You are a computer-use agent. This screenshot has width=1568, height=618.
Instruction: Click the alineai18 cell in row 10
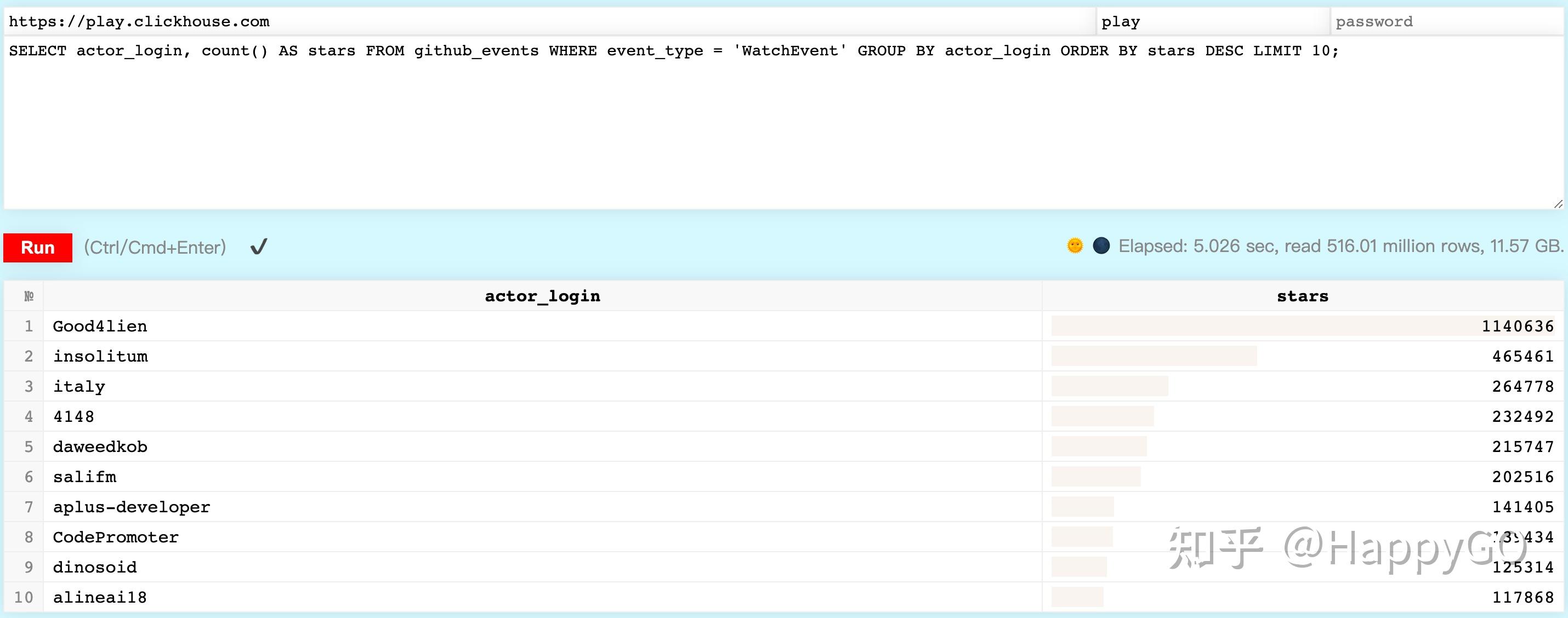(x=99, y=597)
